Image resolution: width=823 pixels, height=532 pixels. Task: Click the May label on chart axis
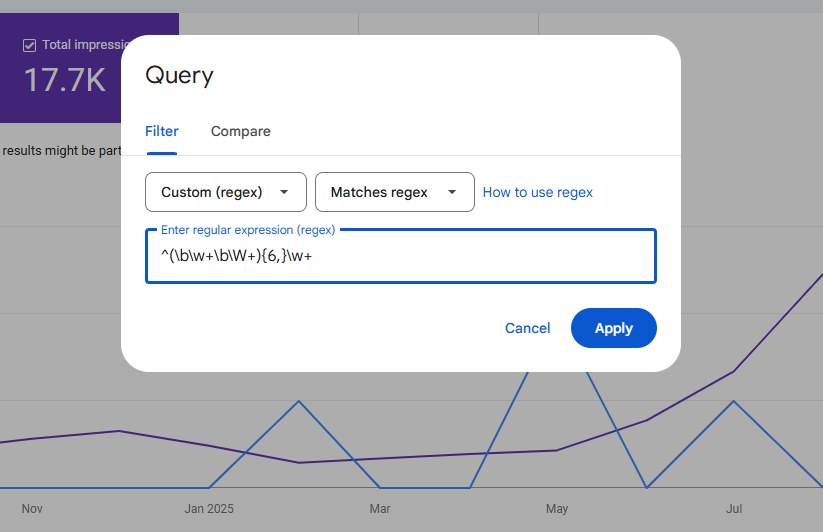point(557,509)
